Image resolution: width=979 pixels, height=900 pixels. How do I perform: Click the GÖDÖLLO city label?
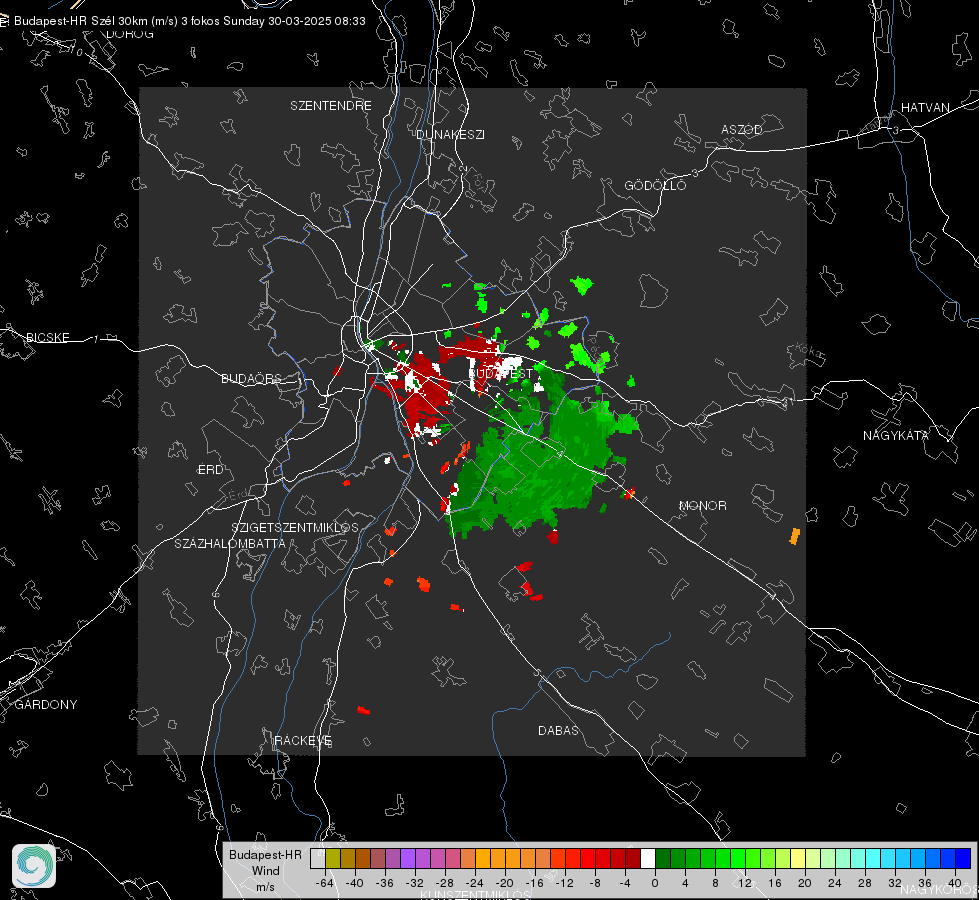655,185
